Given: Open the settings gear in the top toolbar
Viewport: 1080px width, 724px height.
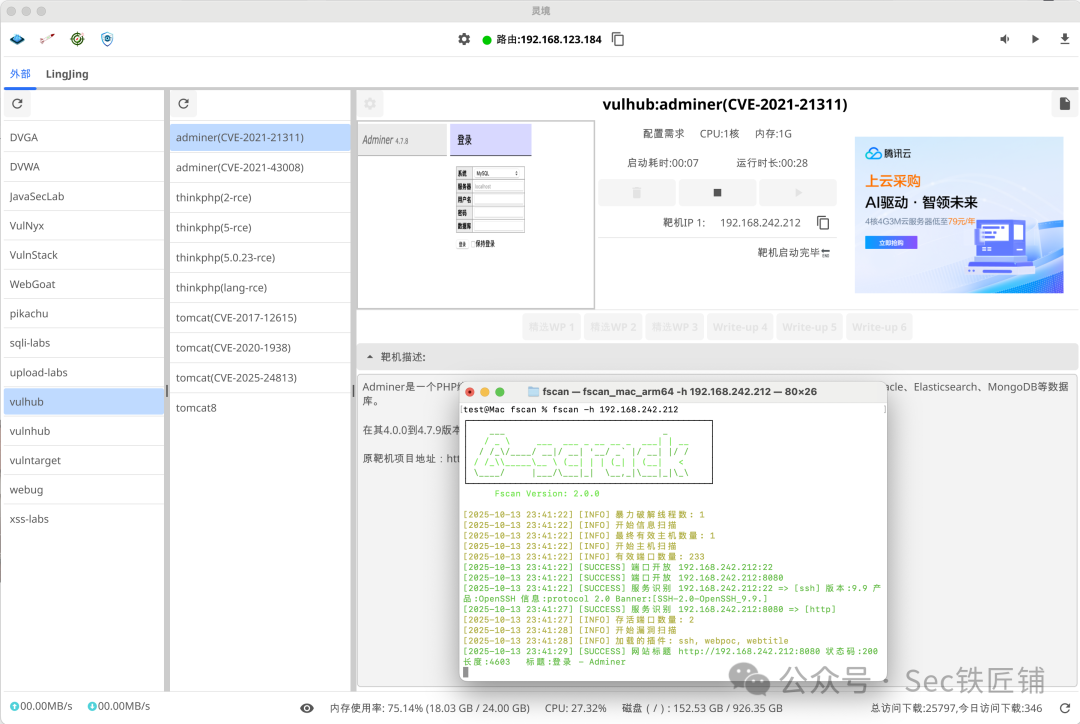Looking at the screenshot, I should [x=464, y=38].
